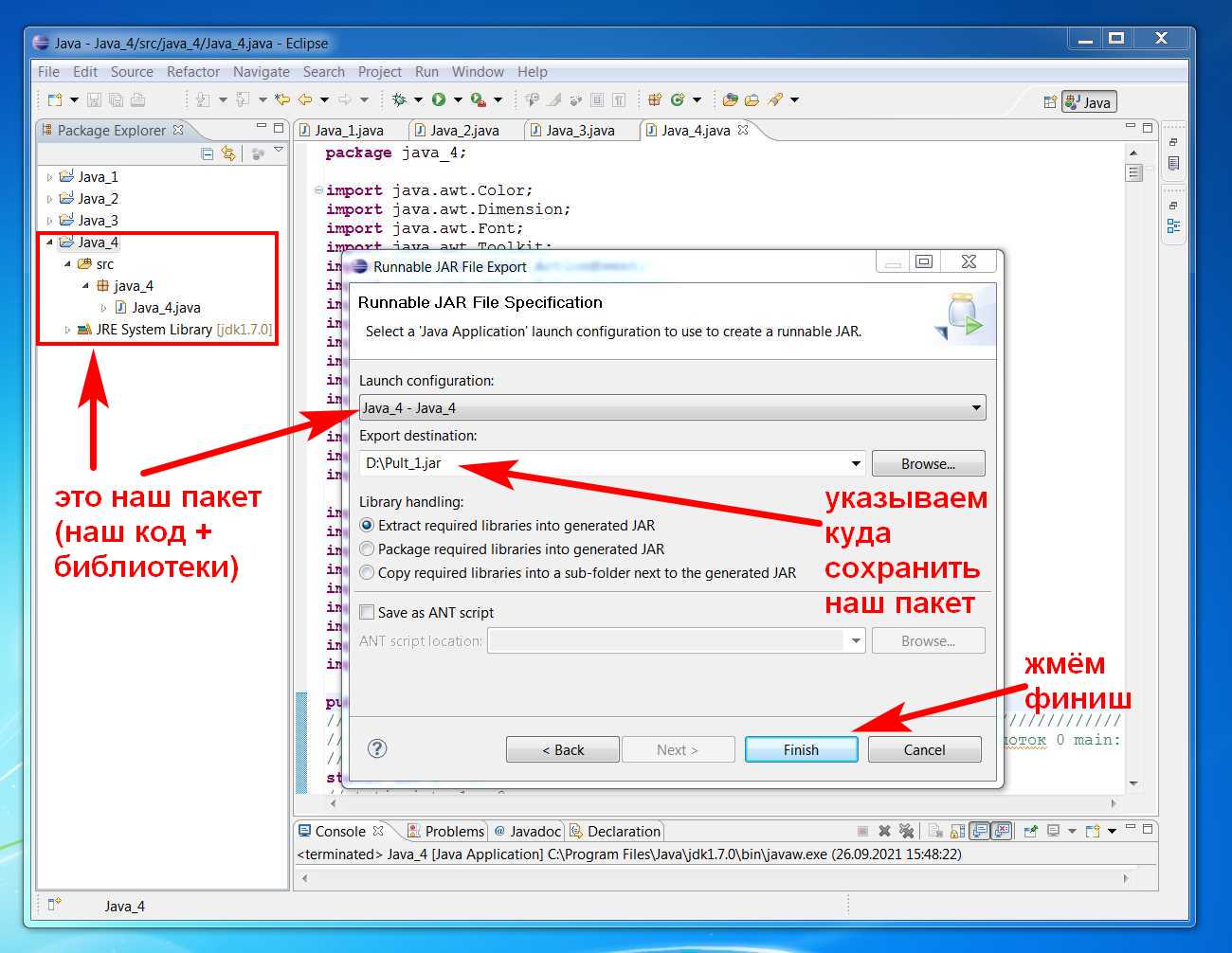
Task: Open the Refactor menu
Action: (192, 72)
